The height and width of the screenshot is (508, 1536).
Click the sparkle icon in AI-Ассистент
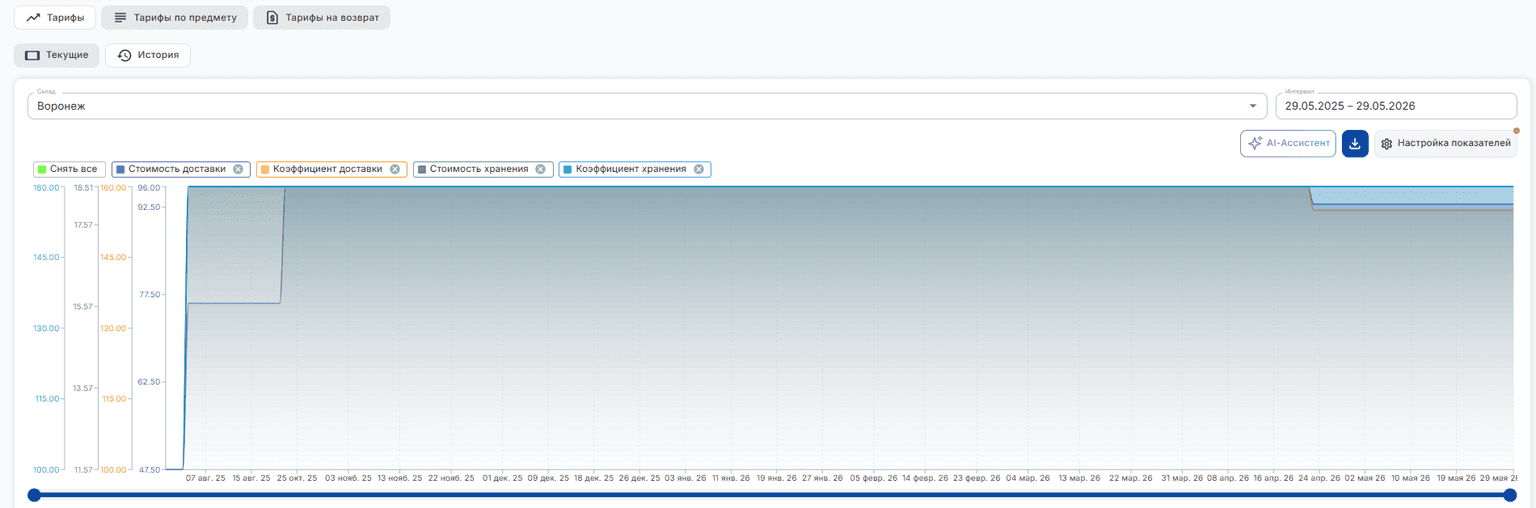tap(1256, 143)
